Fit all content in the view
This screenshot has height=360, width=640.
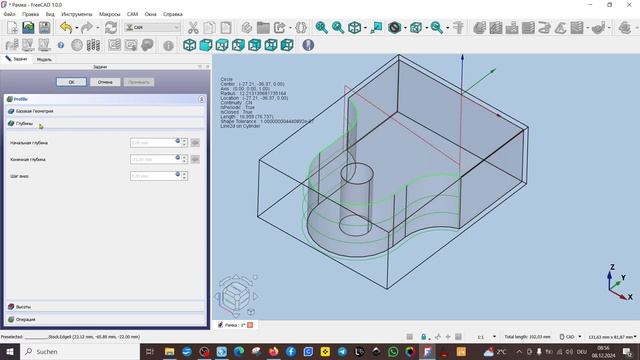click(x=321, y=27)
